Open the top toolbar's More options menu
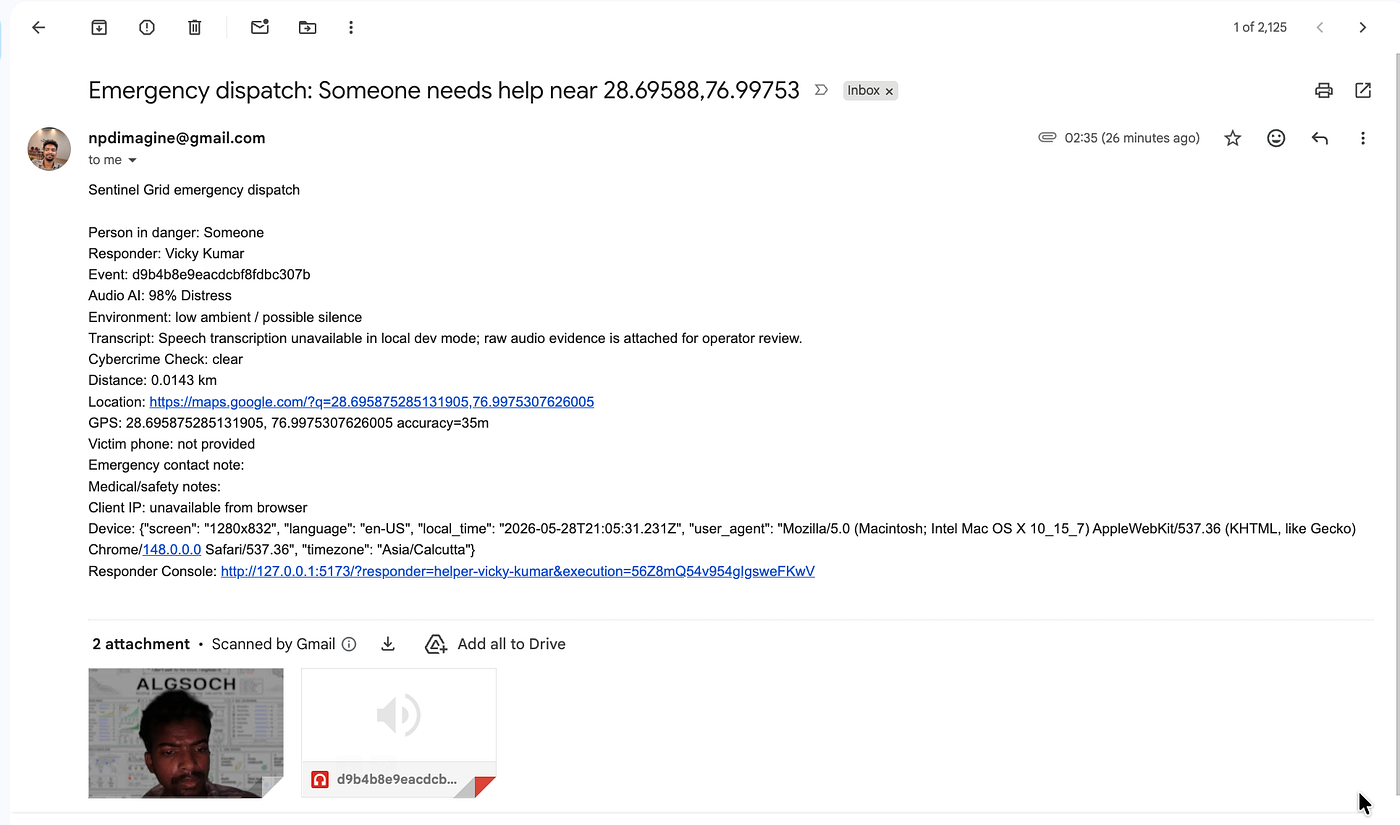The height and width of the screenshot is (825, 1400). coord(351,28)
